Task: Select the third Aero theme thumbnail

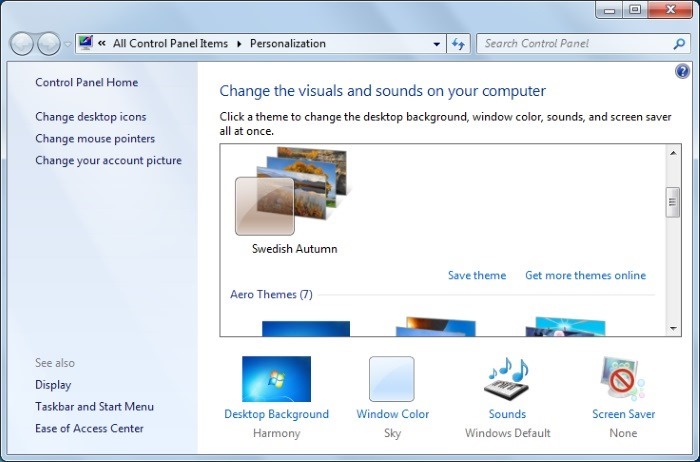Action: coord(566,327)
